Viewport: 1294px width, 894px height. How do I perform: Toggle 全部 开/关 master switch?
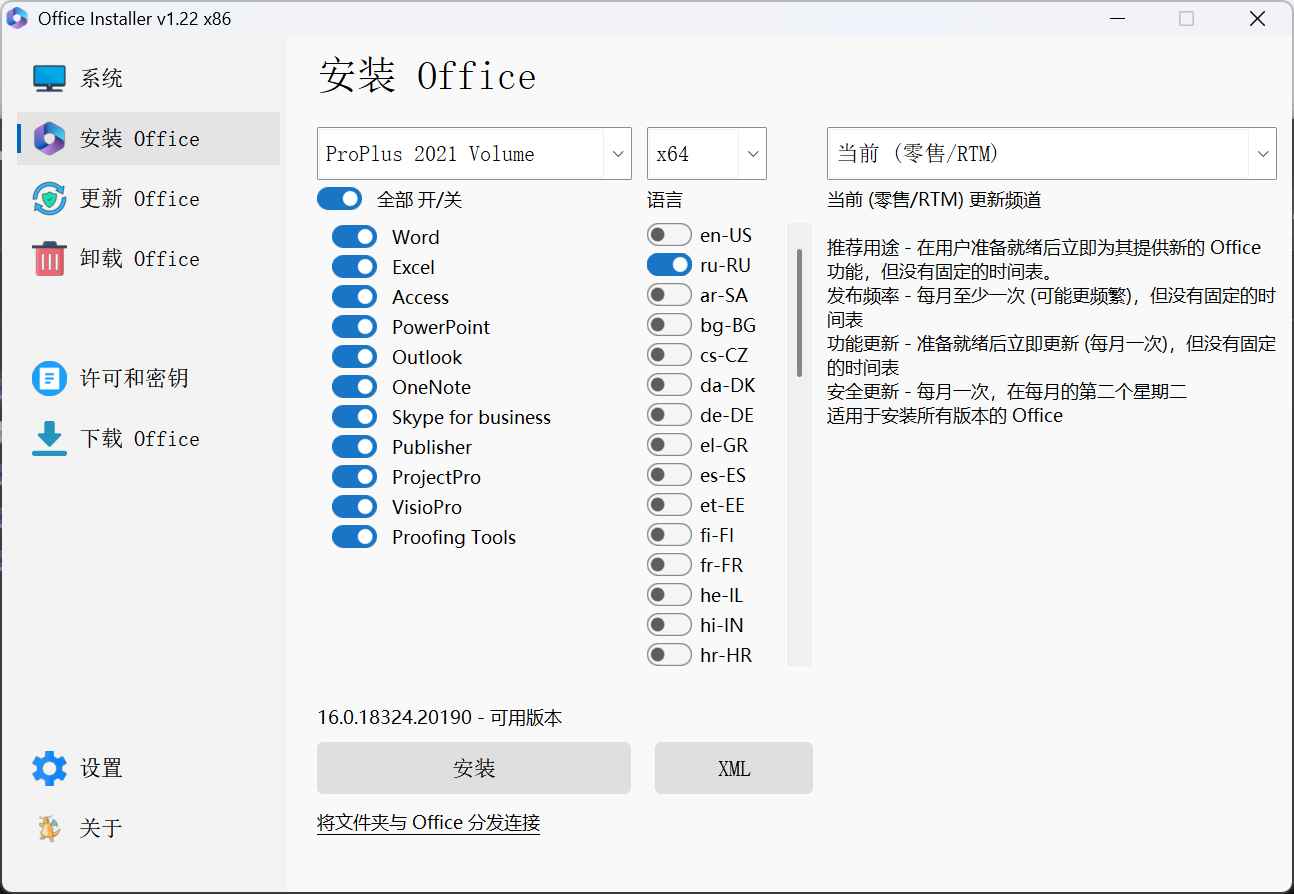pyautogui.click(x=339, y=199)
